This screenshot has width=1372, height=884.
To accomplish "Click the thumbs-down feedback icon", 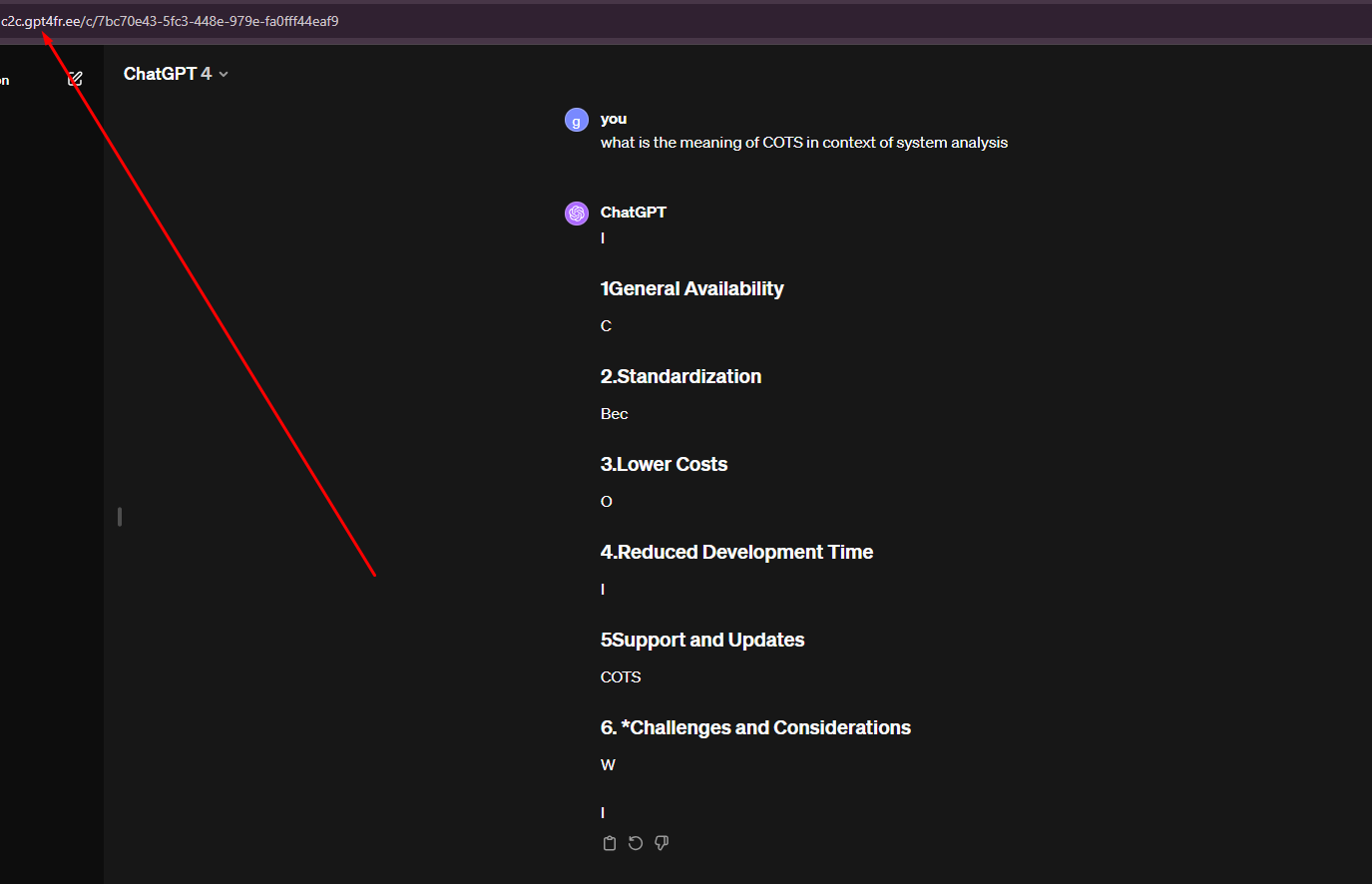I will (x=662, y=843).
